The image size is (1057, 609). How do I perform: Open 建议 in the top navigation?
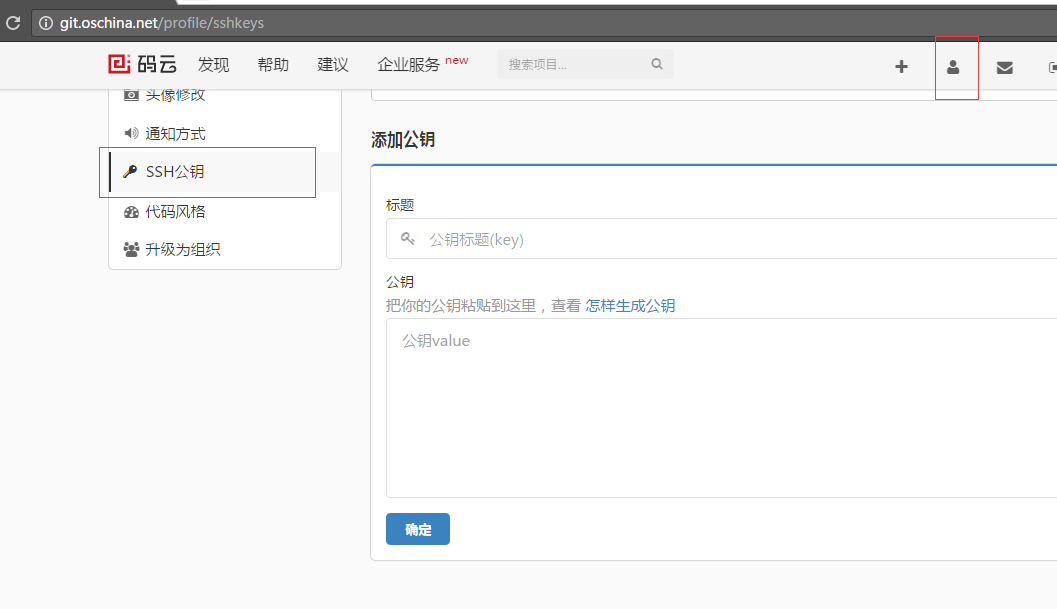pyautogui.click(x=333, y=65)
